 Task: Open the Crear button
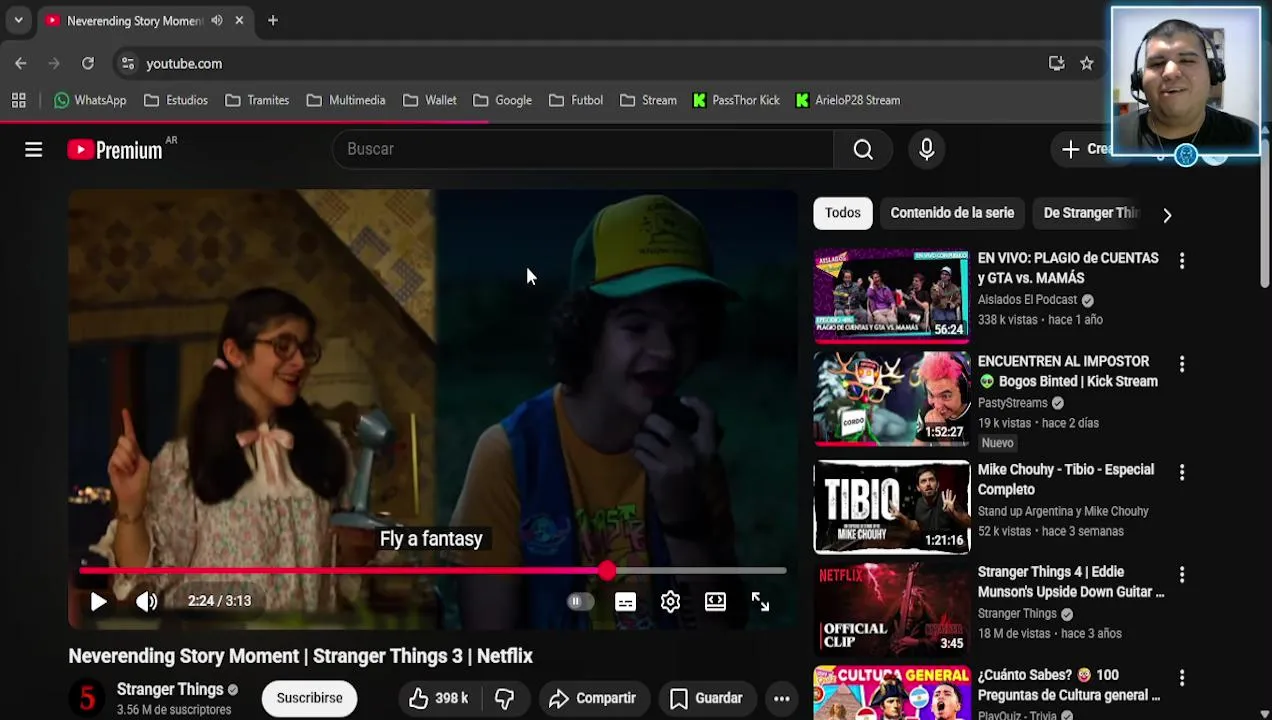tap(1085, 149)
